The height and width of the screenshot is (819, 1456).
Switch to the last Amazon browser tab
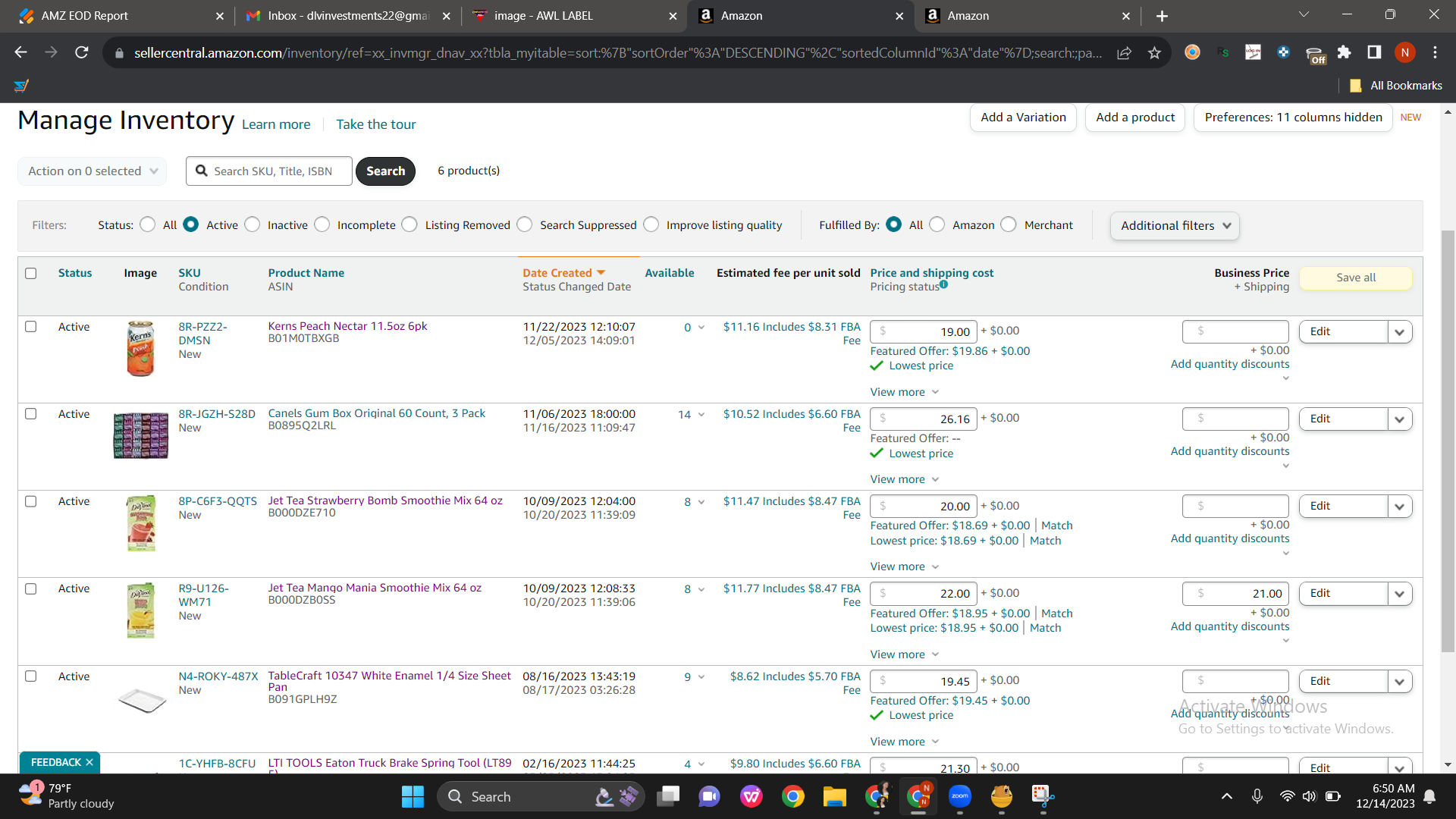tap(1028, 16)
